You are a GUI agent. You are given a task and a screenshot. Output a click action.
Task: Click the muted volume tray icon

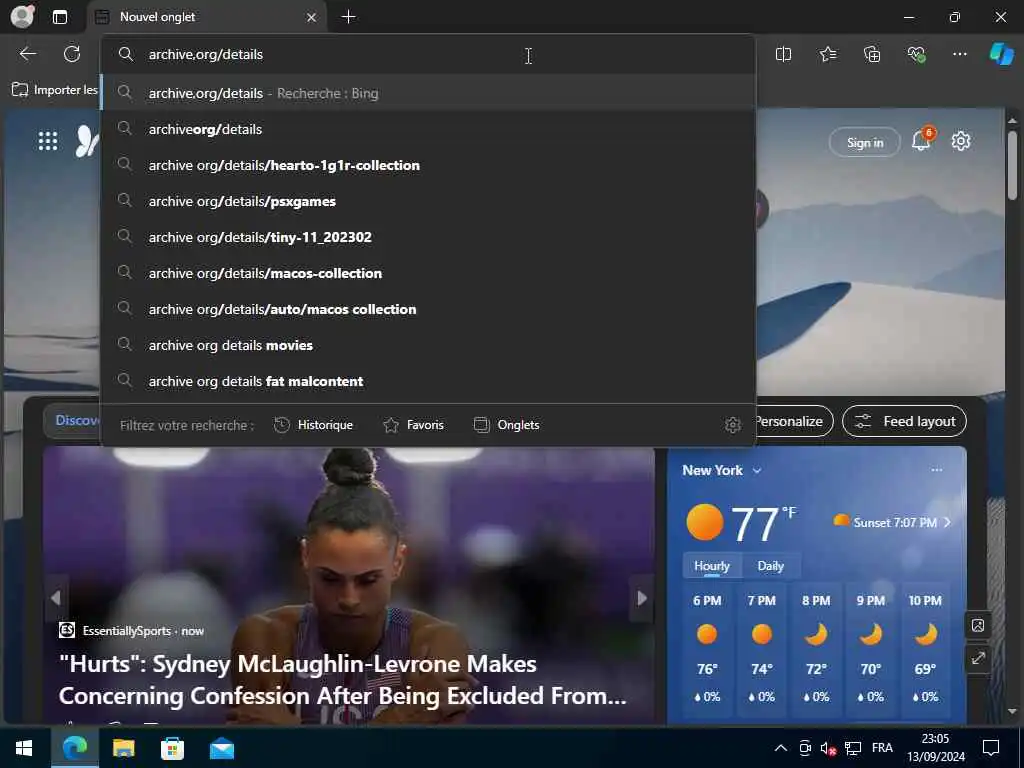[x=828, y=748]
